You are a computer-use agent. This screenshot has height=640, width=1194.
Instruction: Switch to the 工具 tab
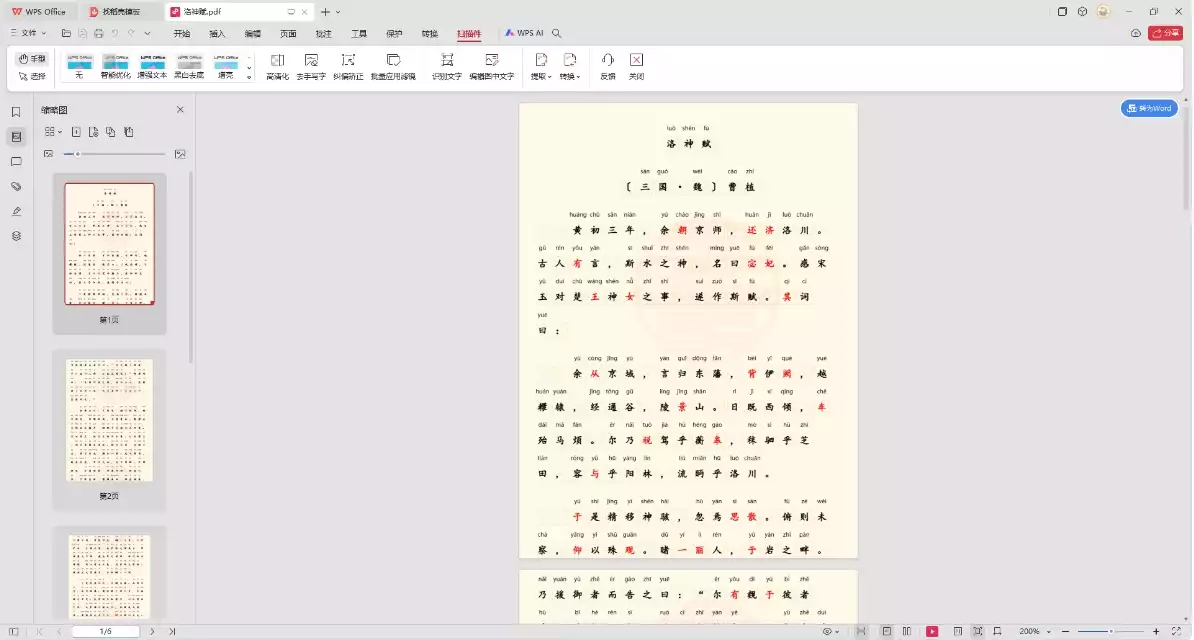pos(359,34)
